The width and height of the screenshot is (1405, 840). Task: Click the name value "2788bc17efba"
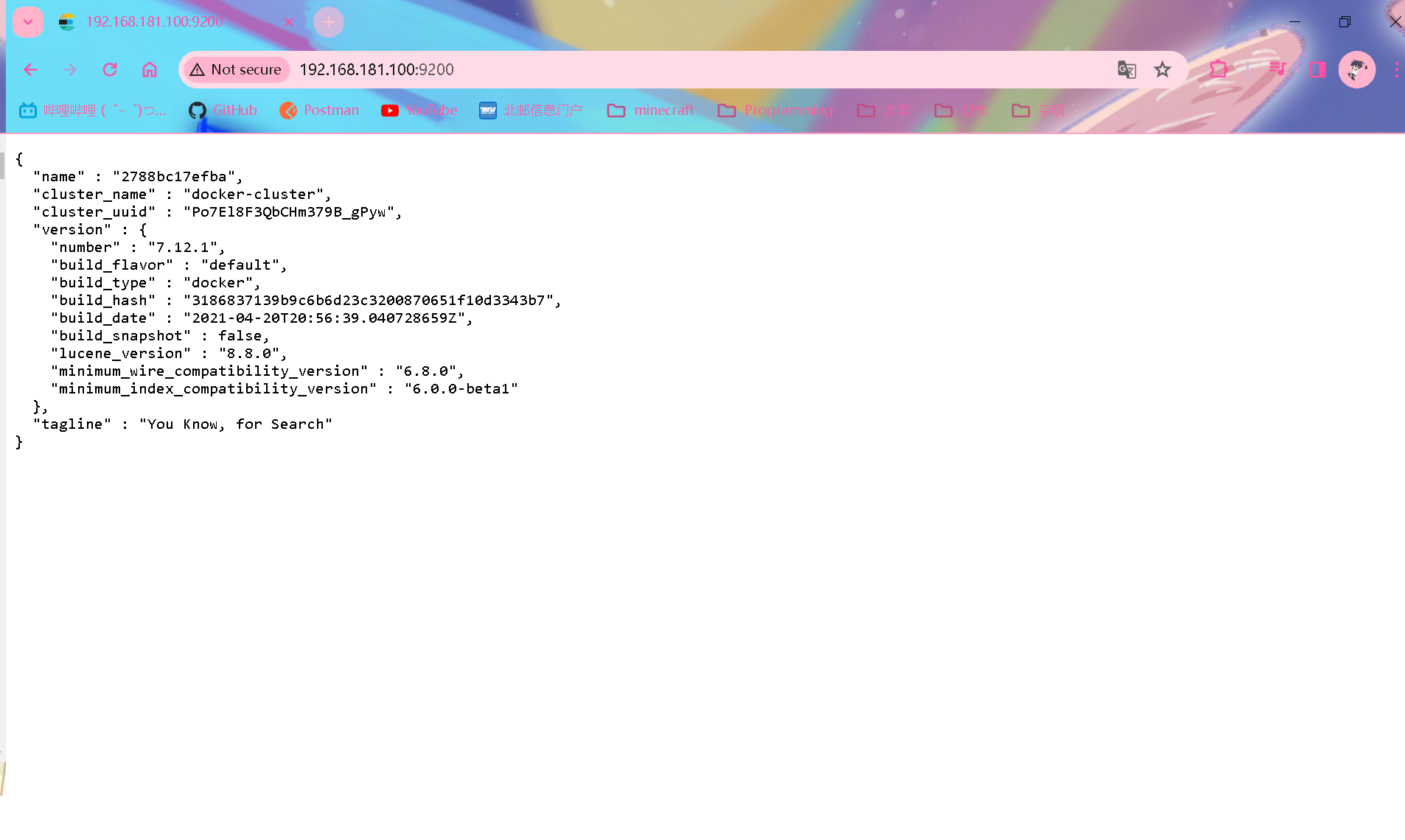point(174,177)
